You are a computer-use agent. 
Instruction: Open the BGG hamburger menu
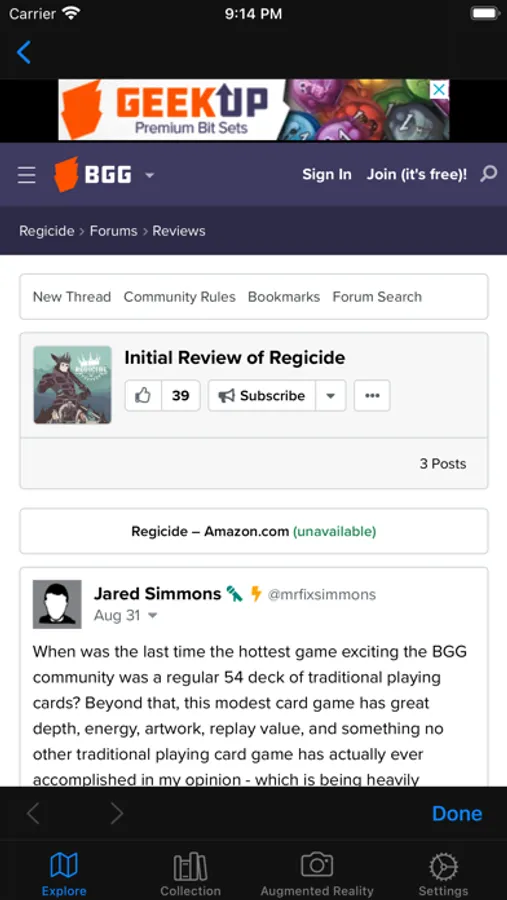coord(26,175)
